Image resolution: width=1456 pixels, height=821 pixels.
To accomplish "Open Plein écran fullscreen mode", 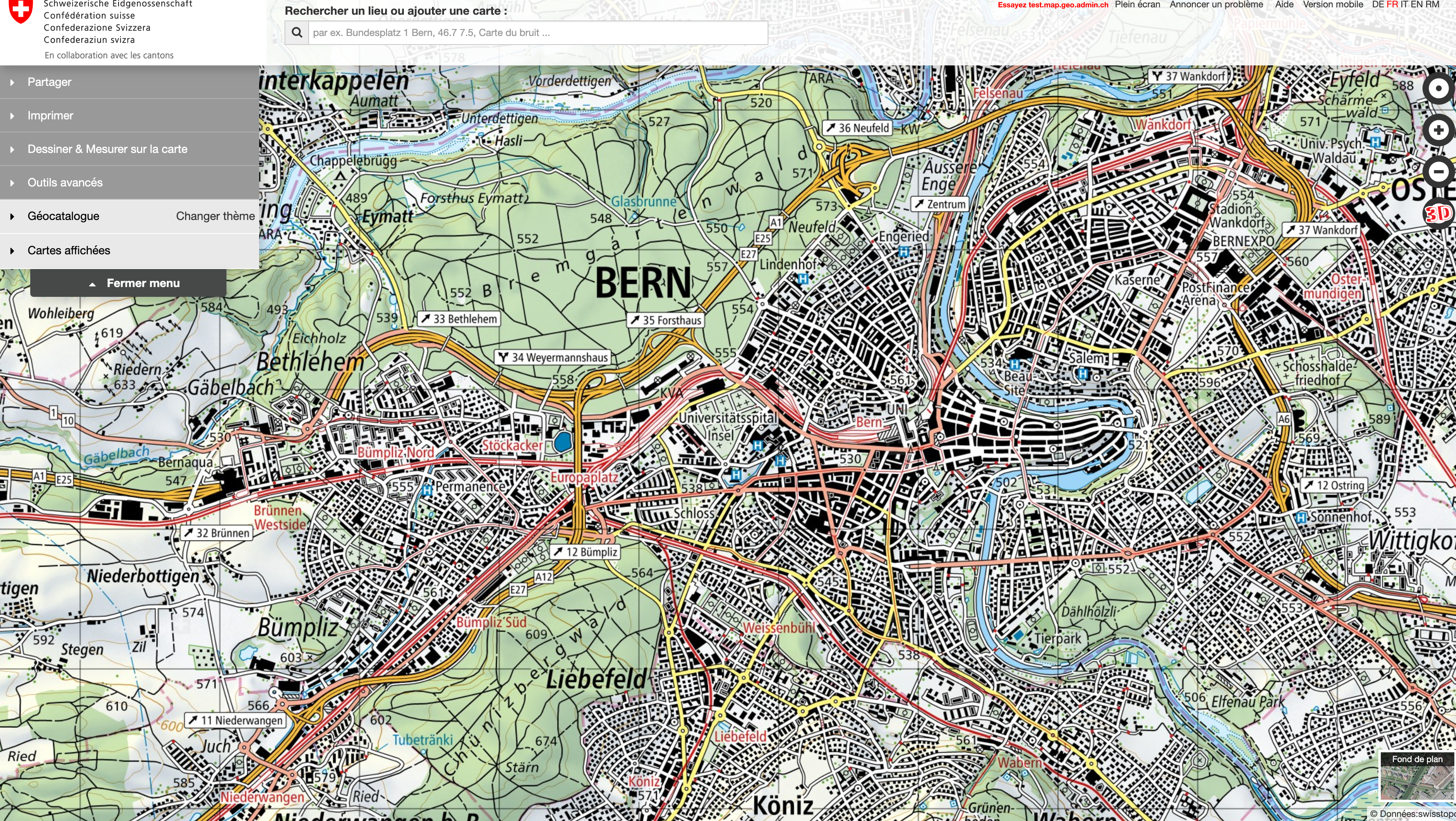I will [1137, 4].
